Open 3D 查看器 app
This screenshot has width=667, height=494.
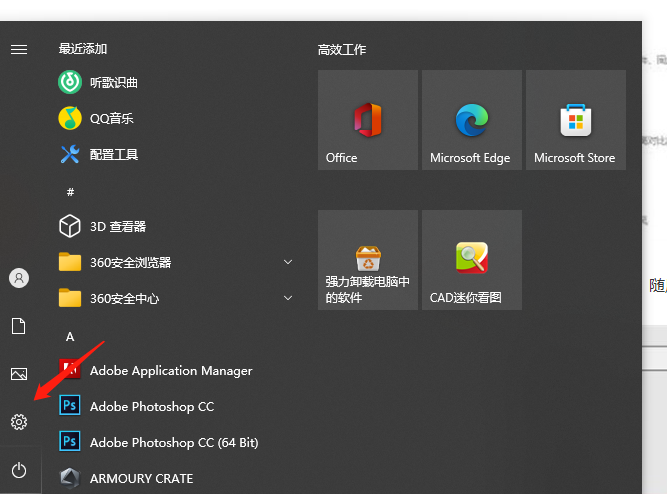coord(117,226)
